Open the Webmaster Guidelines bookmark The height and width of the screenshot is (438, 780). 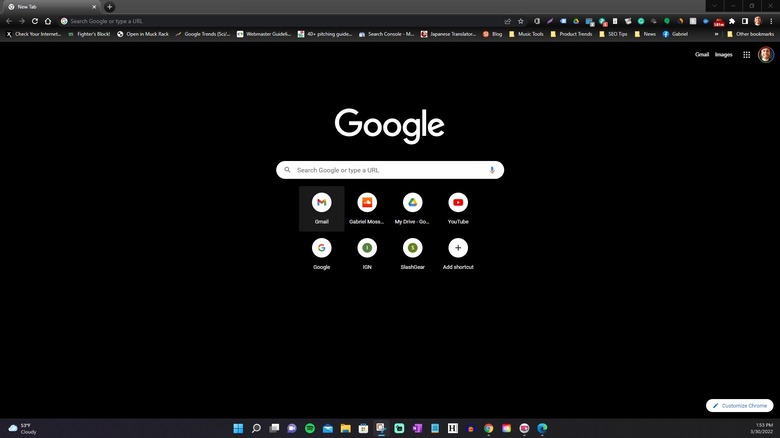[264, 34]
